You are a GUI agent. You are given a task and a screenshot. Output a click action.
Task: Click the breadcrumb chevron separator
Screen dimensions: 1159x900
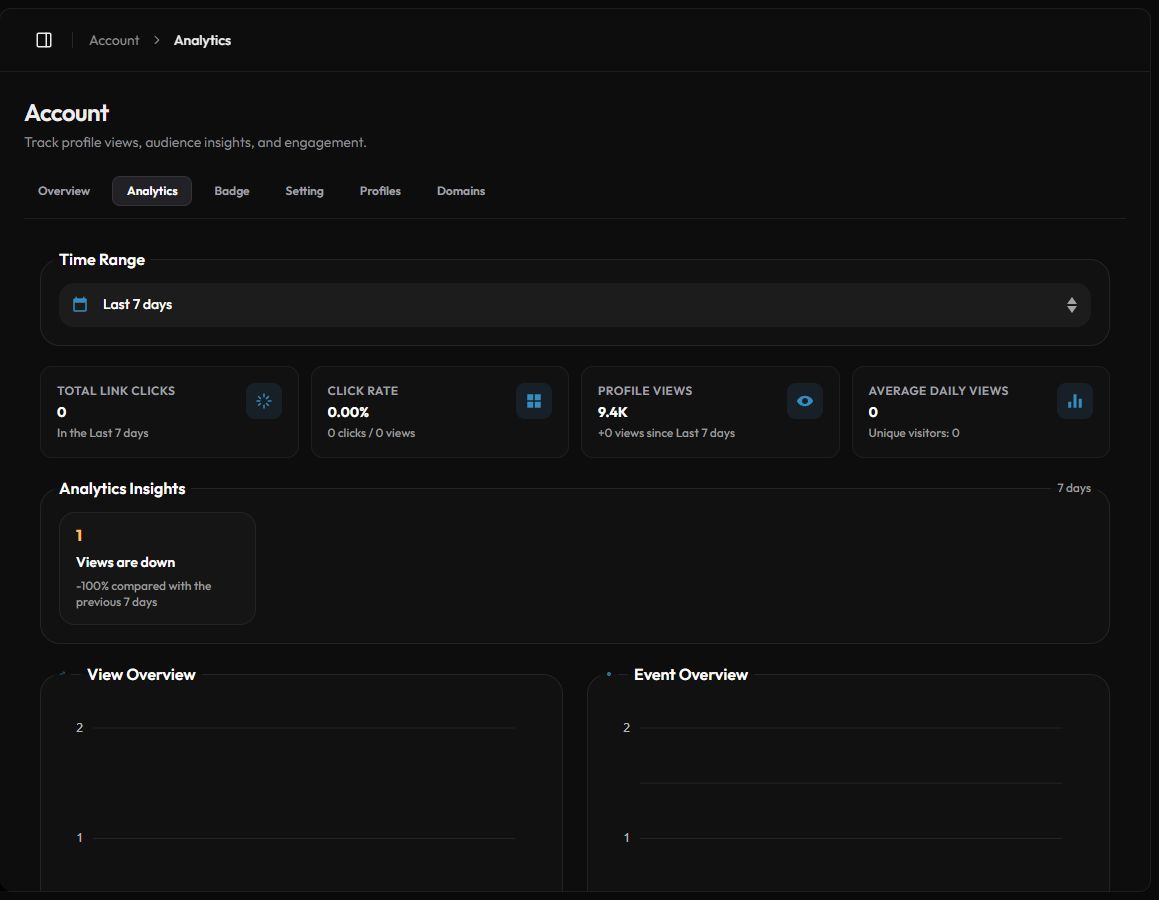157,40
